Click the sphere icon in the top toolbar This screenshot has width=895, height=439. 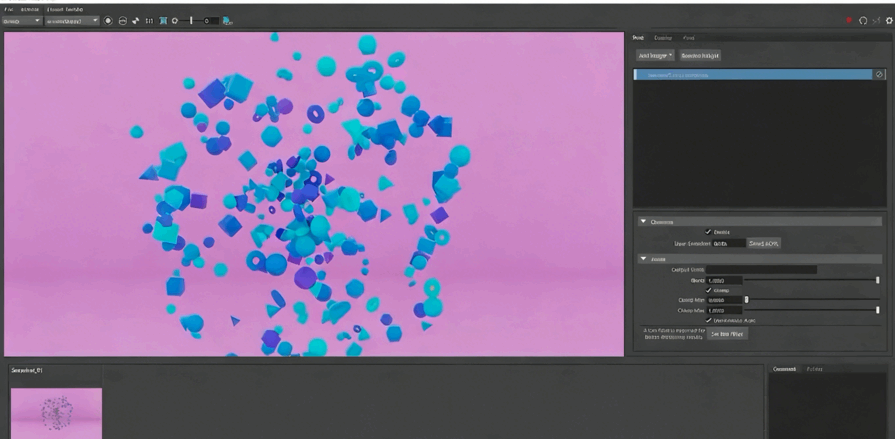coord(121,20)
